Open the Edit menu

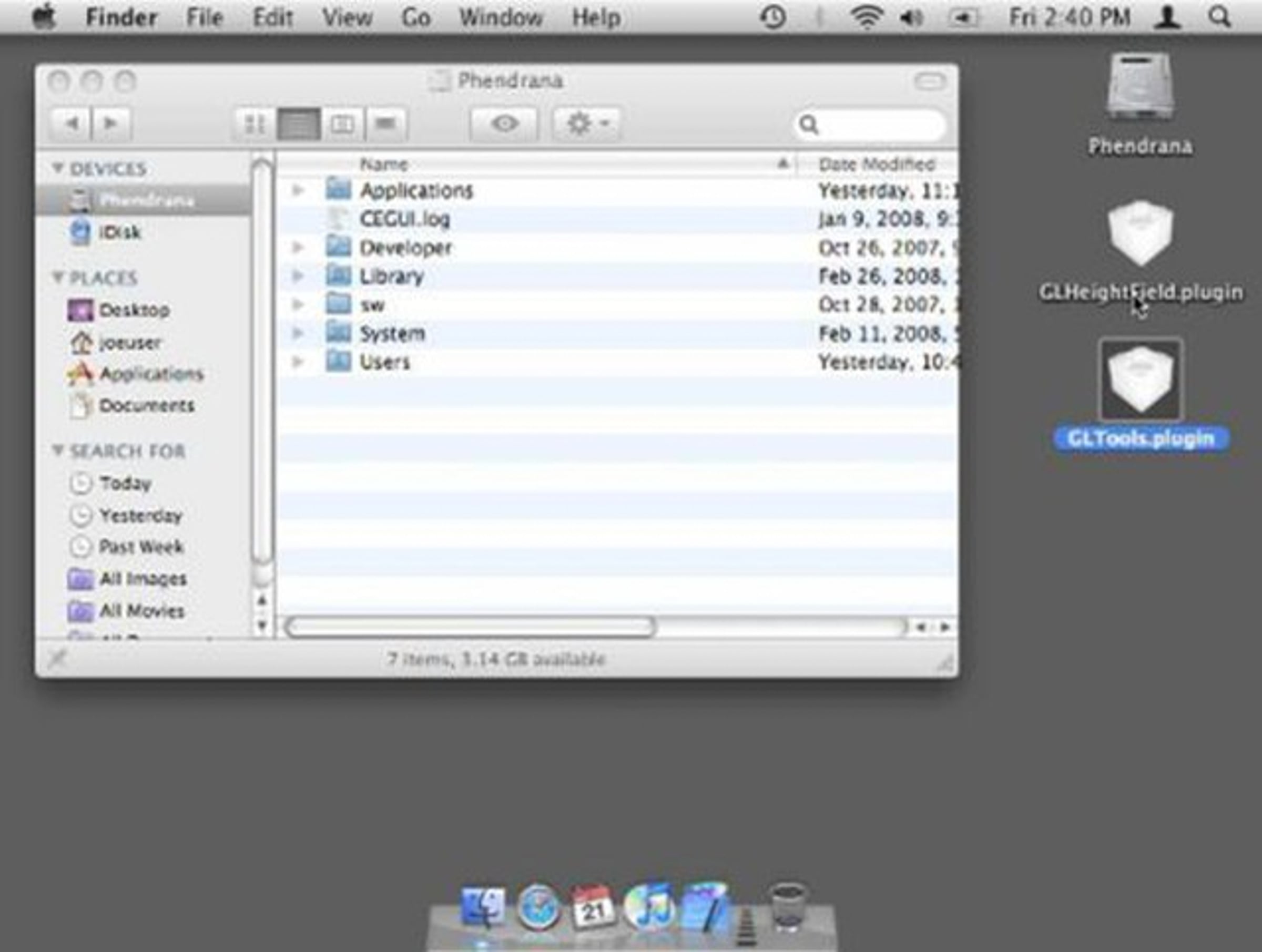273,18
